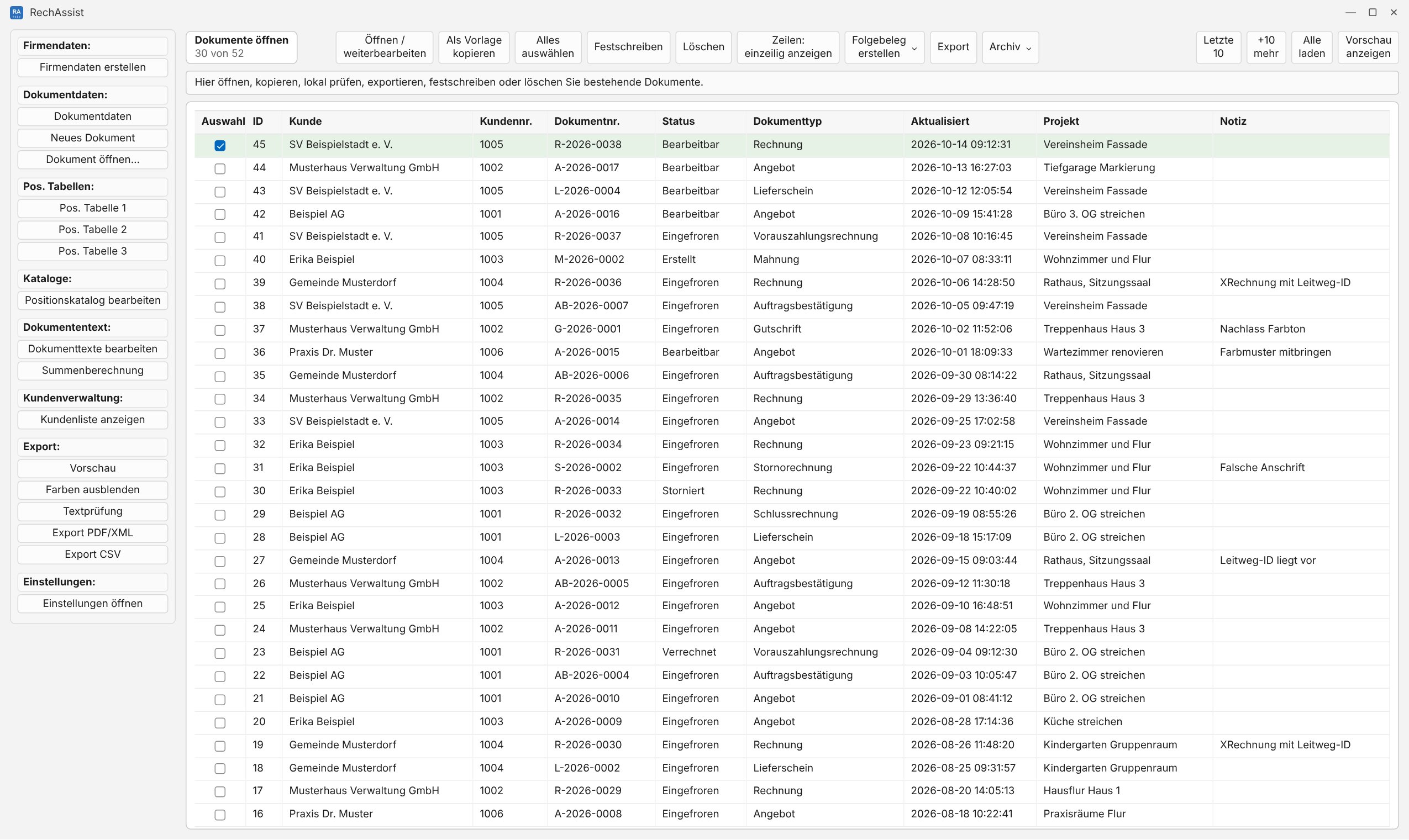
Task: Load Letzte 10 documents
Action: click(x=1218, y=47)
